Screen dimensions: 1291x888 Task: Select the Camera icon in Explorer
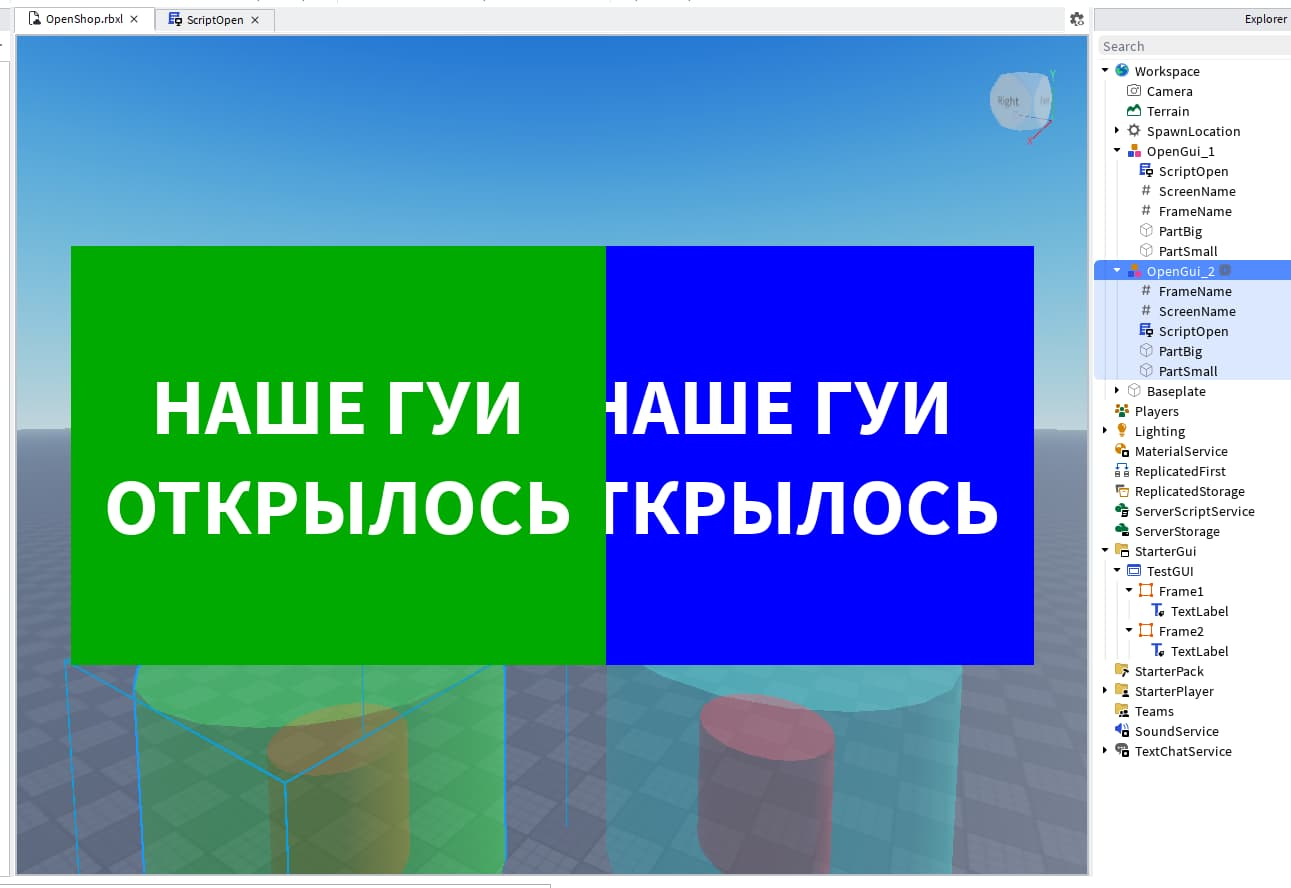(1134, 91)
